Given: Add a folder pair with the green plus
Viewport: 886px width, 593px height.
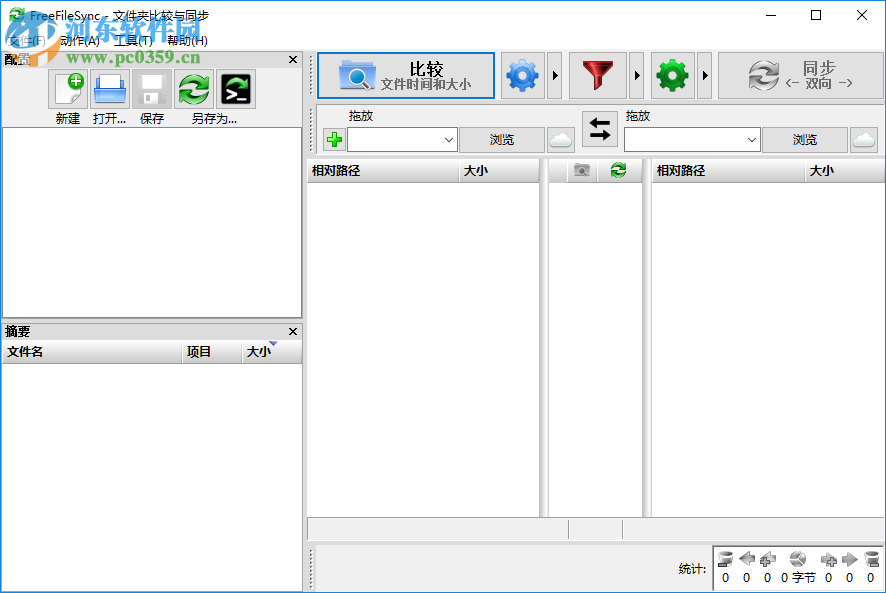Looking at the screenshot, I should (331, 139).
